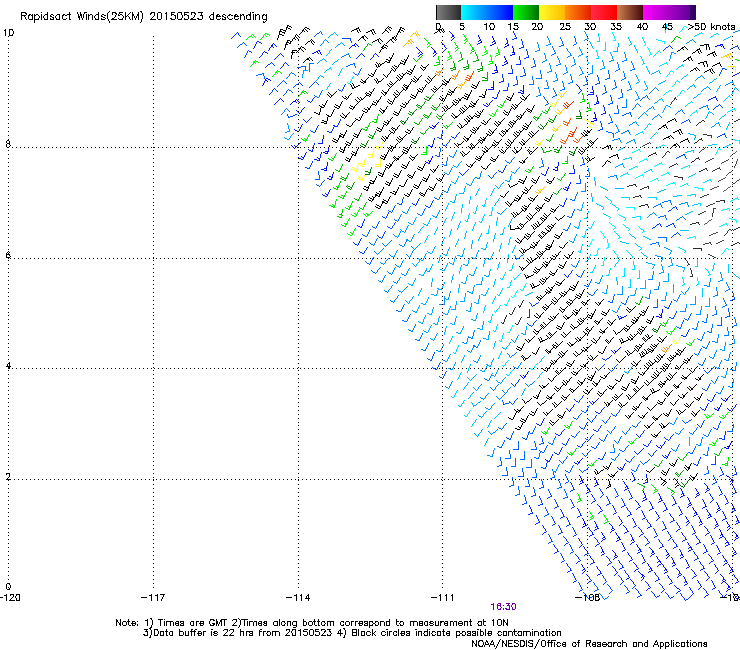Click the latitude axis label '4'
The image size is (740, 650).
(8, 365)
